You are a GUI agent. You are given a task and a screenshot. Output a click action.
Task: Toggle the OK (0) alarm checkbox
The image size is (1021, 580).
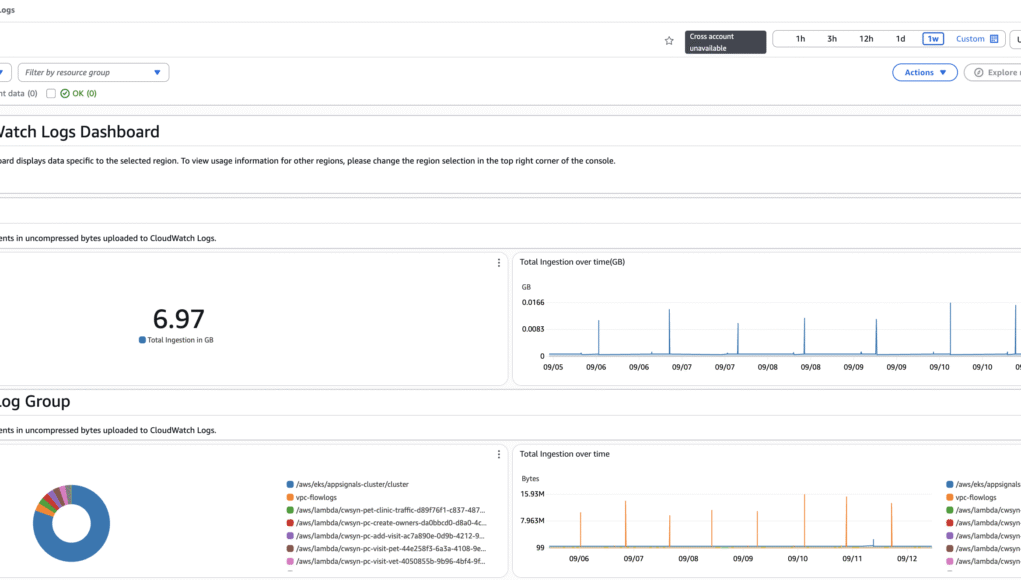pyautogui.click(x=51, y=93)
